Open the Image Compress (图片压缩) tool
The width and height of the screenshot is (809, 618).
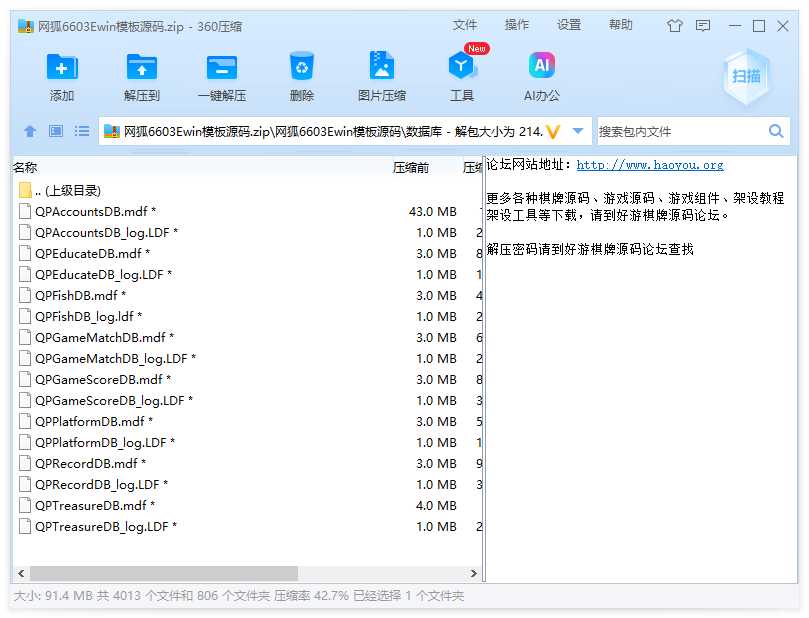point(382,65)
